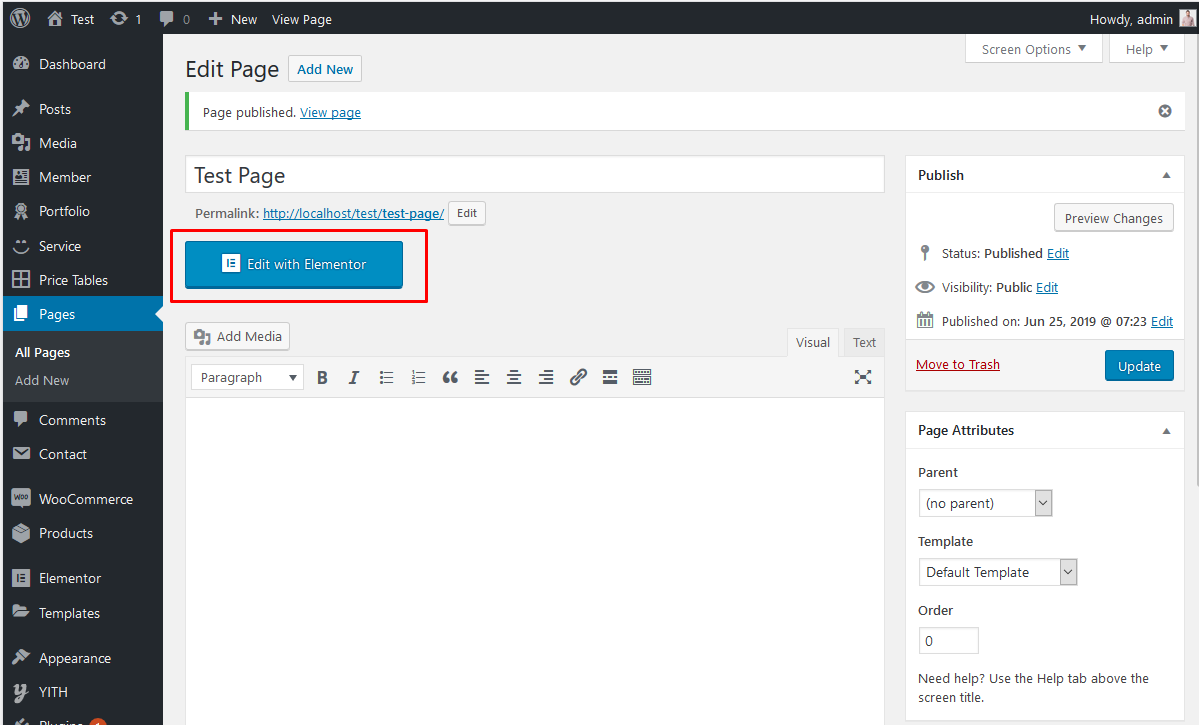Insert a hyperlink in the editor
The image size is (1199, 725).
click(x=578, y=377)
